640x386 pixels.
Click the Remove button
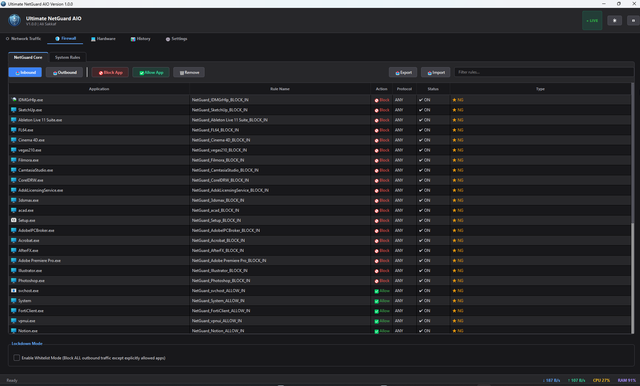tap(189, 73)
